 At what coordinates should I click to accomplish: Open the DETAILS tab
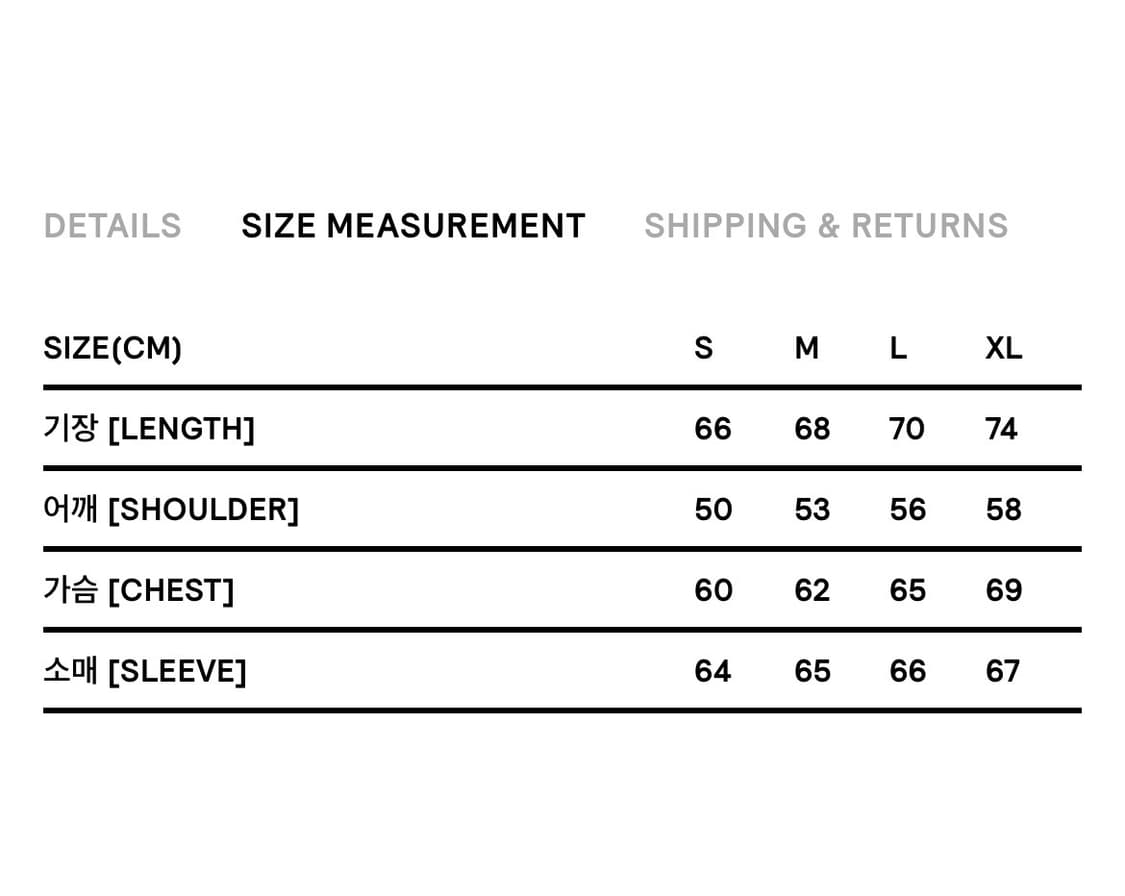(x=112, y=226)
